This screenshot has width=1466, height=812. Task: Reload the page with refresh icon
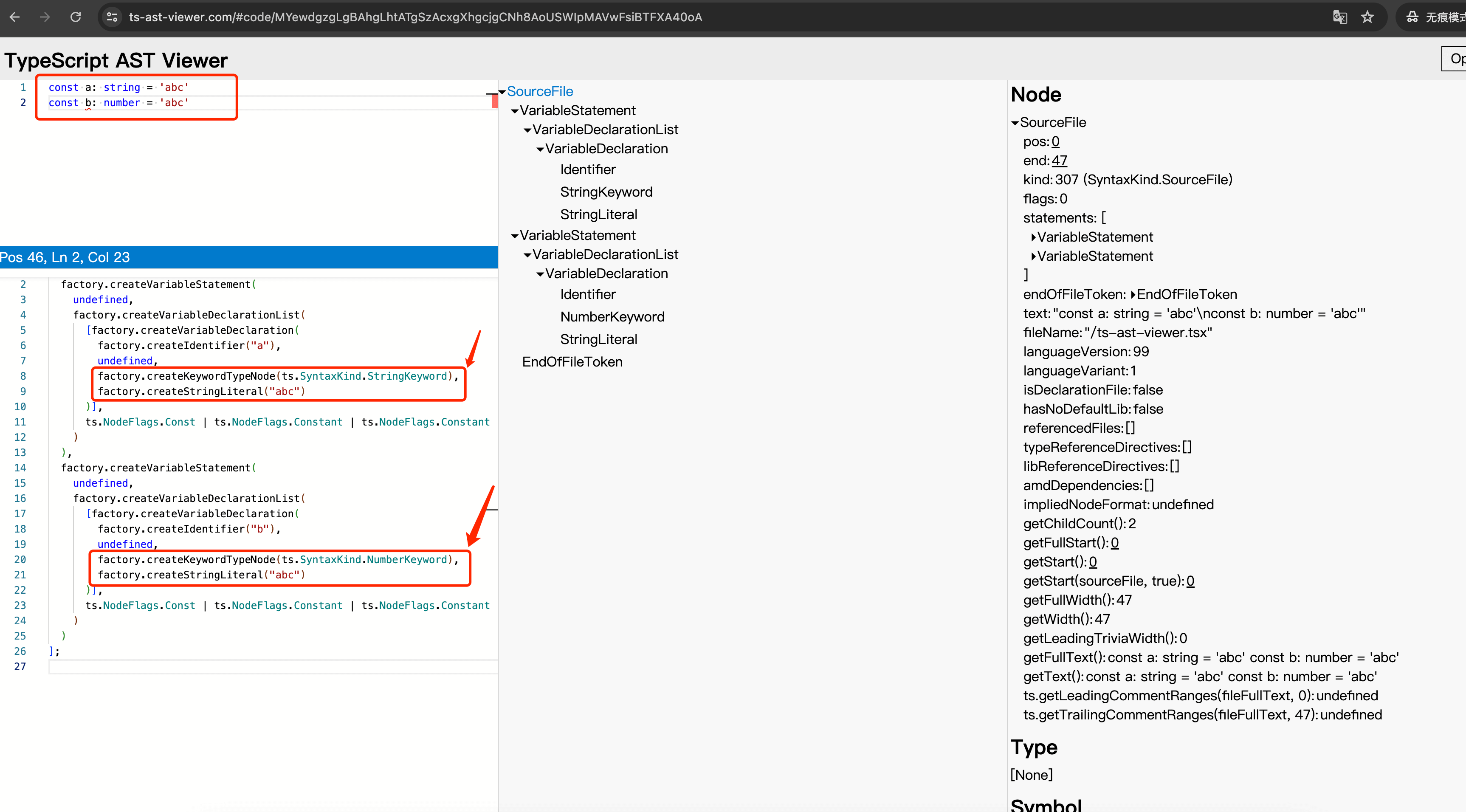point(75,17)
